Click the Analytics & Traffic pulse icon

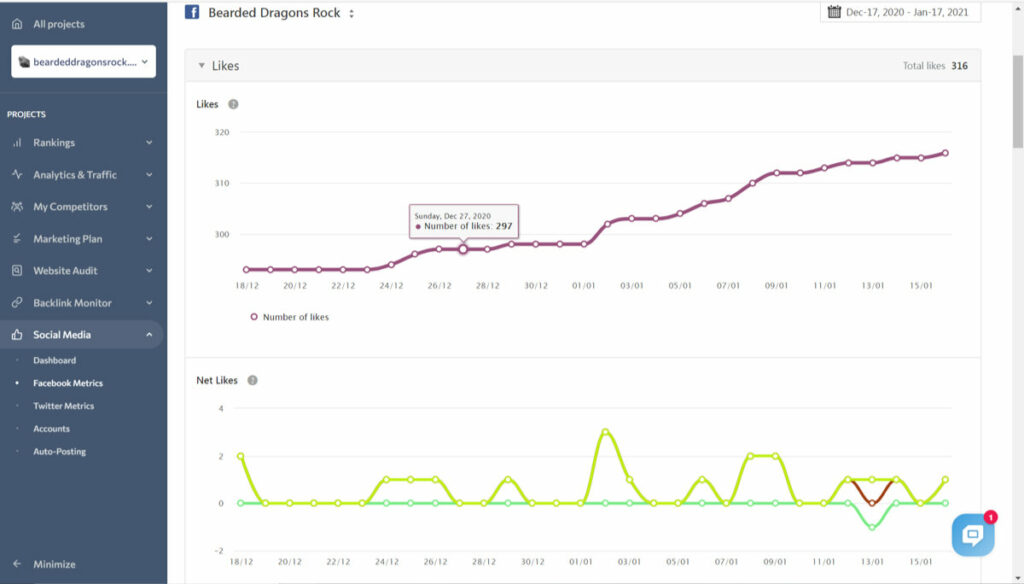coord(18,174)
